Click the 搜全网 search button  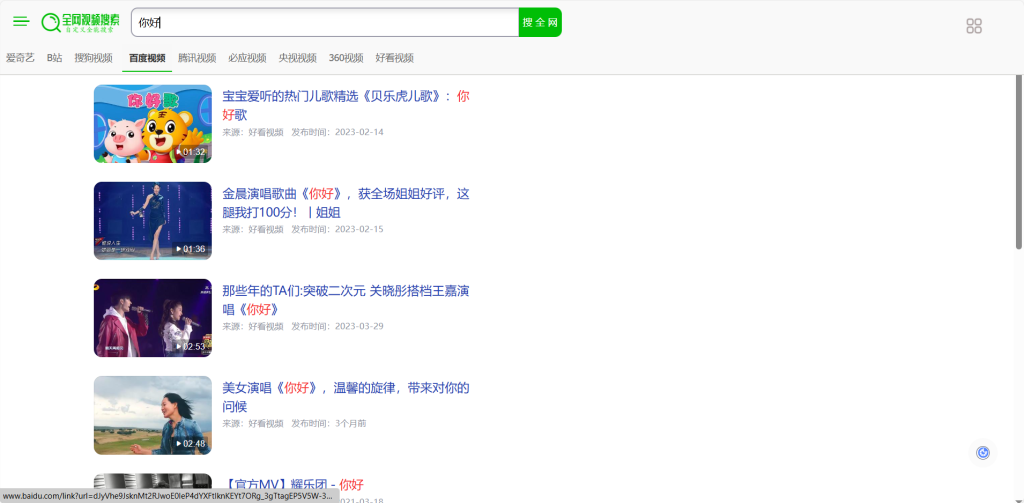[540, 22]
